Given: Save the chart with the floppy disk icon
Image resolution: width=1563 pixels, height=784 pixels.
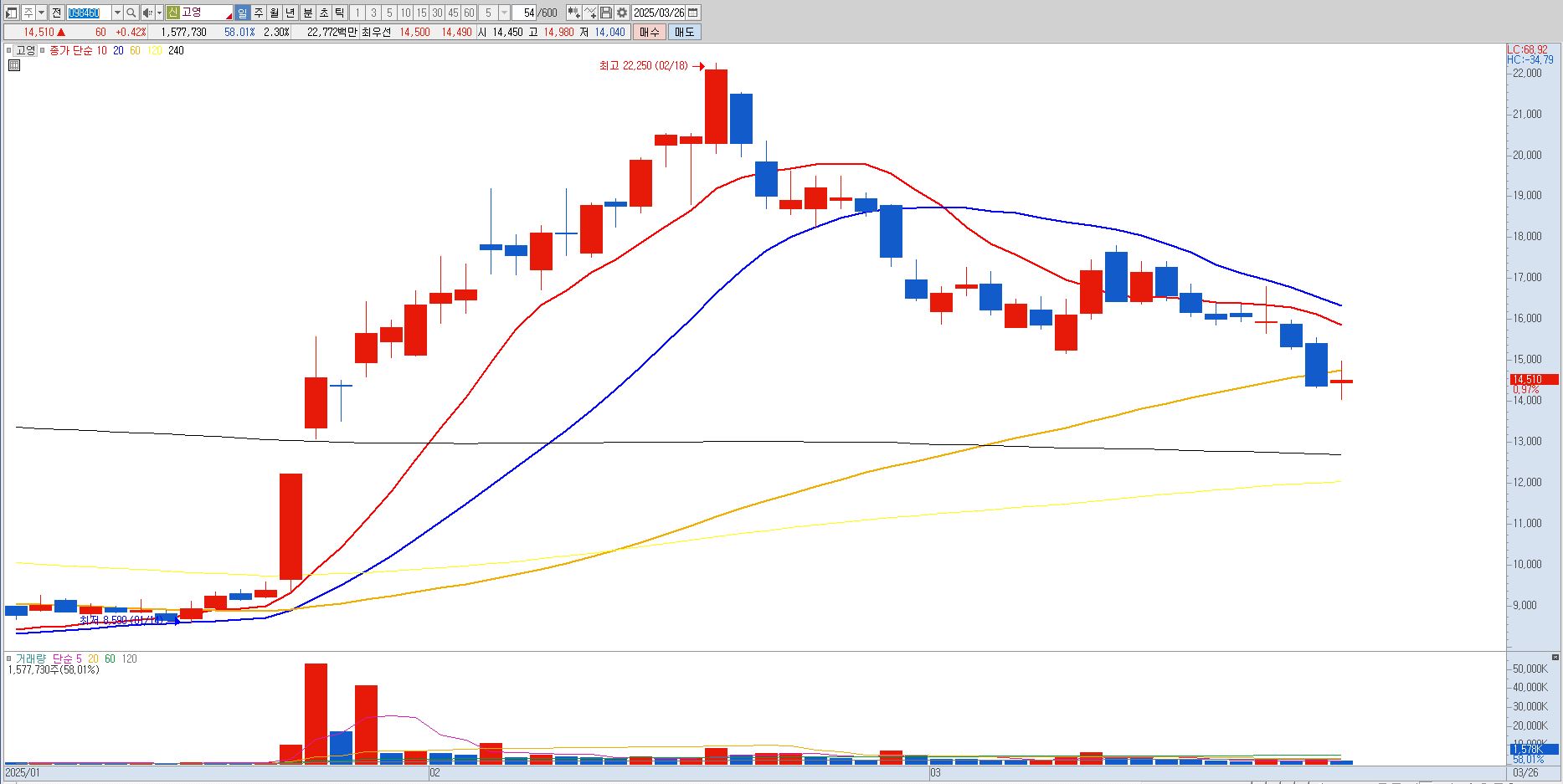Looking at the screenshot, I should click(606, 13).
